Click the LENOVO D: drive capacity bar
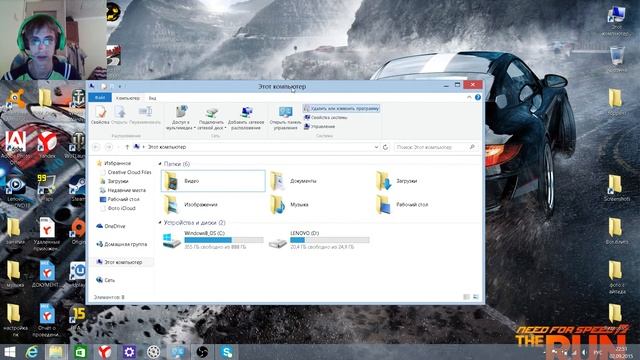 [329, 240]
